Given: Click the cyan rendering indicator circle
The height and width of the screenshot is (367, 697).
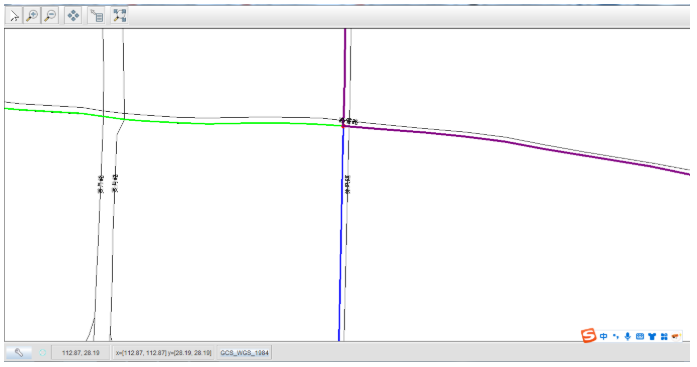Looking at the screenshot, I should pos(43,353).
